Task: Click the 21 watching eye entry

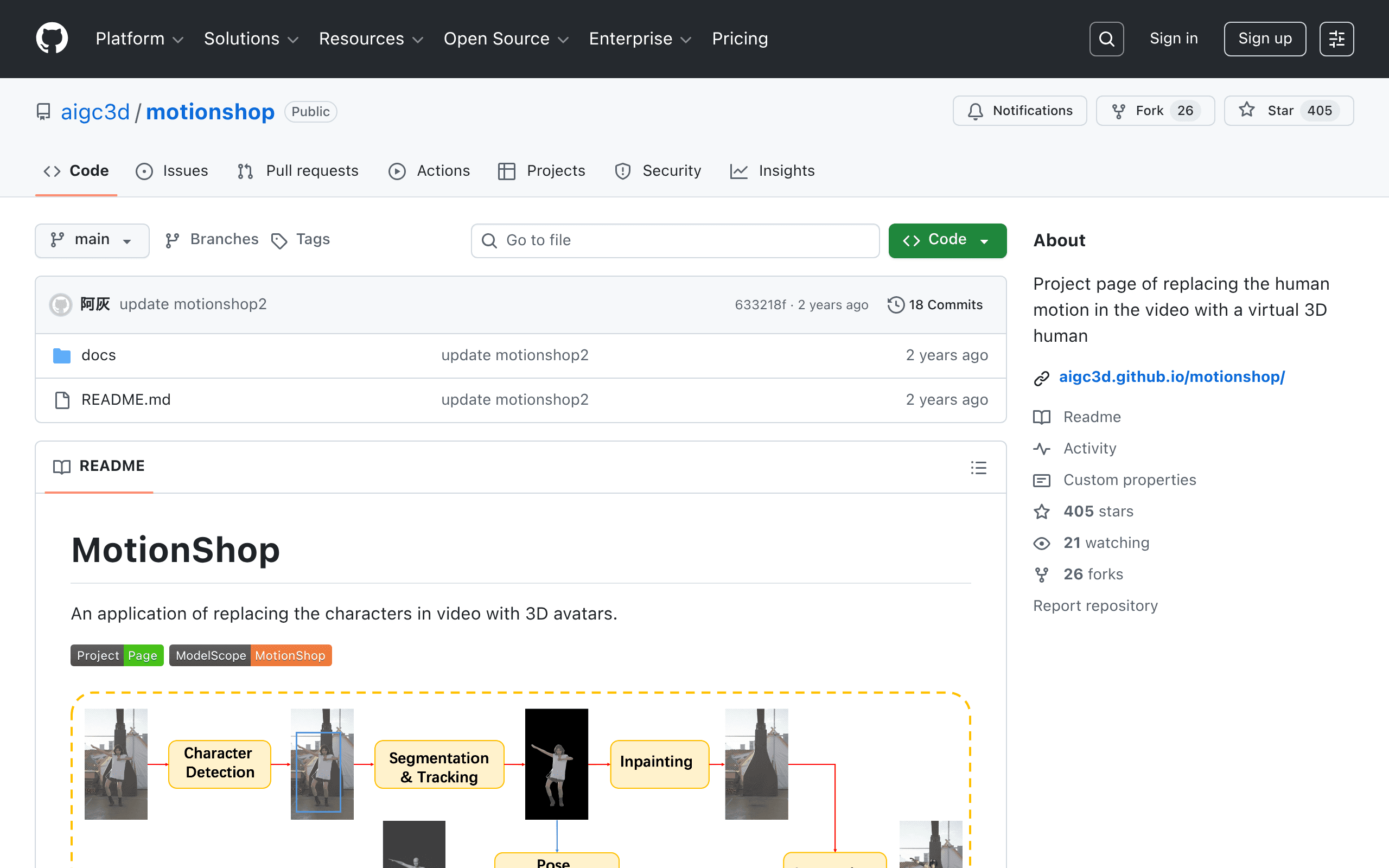Action: [x=1091, y=542]
